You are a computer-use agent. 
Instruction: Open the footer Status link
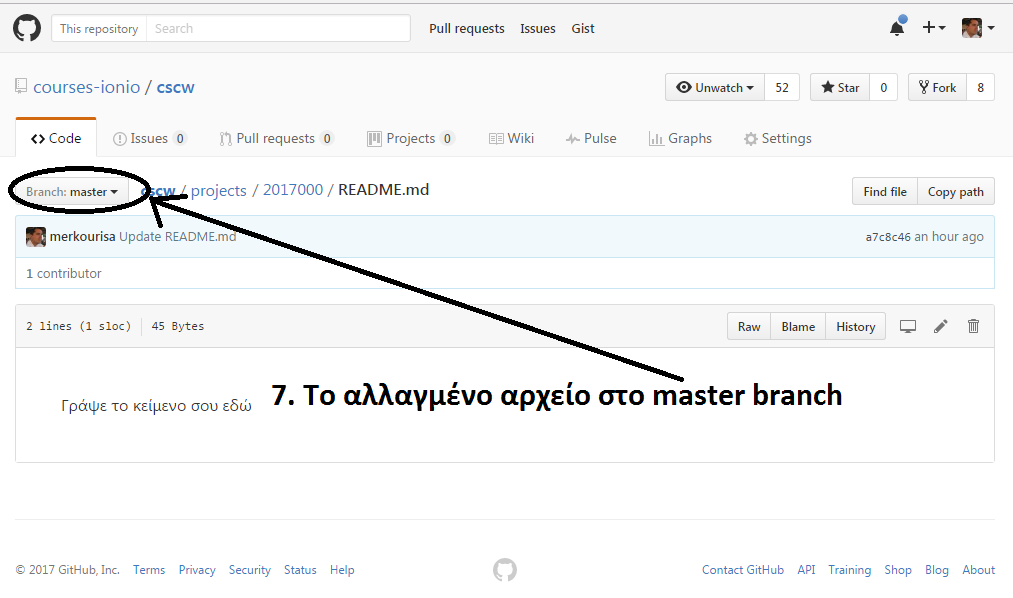coord(300,570)
